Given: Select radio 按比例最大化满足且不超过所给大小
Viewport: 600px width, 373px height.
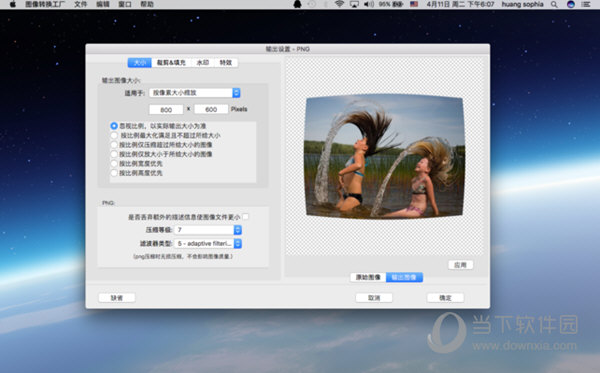Looking at the screenshot, I should [114, 135].
